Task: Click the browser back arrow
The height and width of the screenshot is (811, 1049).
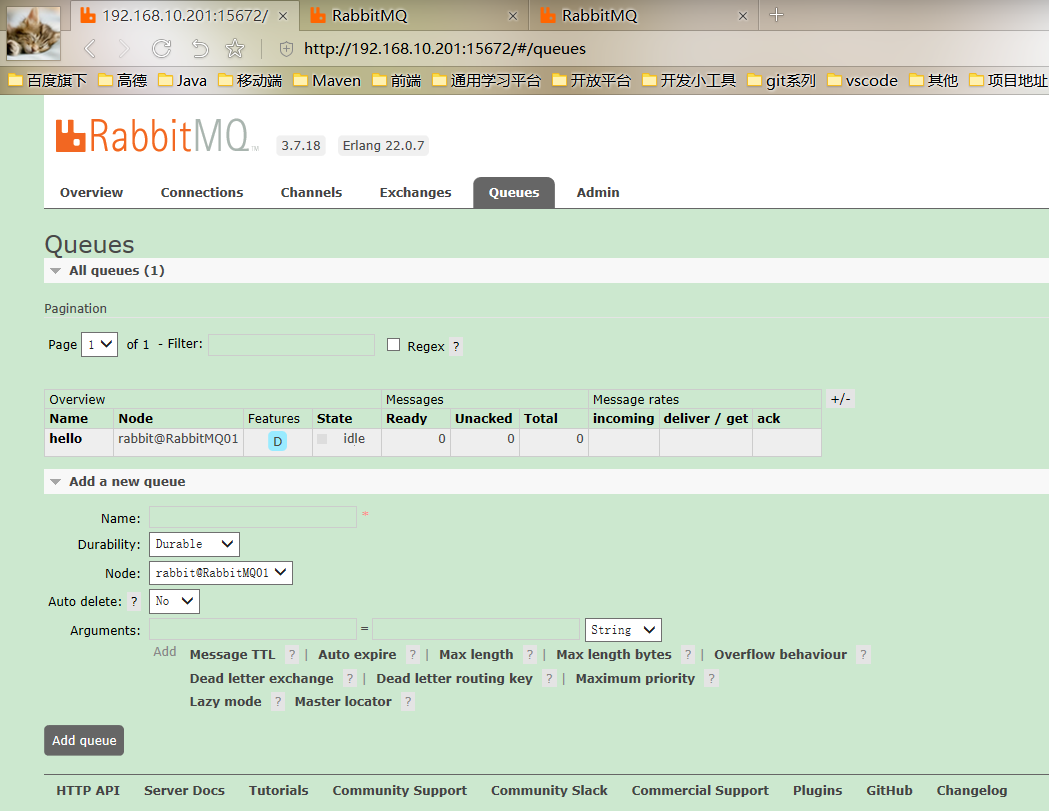Action: pos(90,49)
